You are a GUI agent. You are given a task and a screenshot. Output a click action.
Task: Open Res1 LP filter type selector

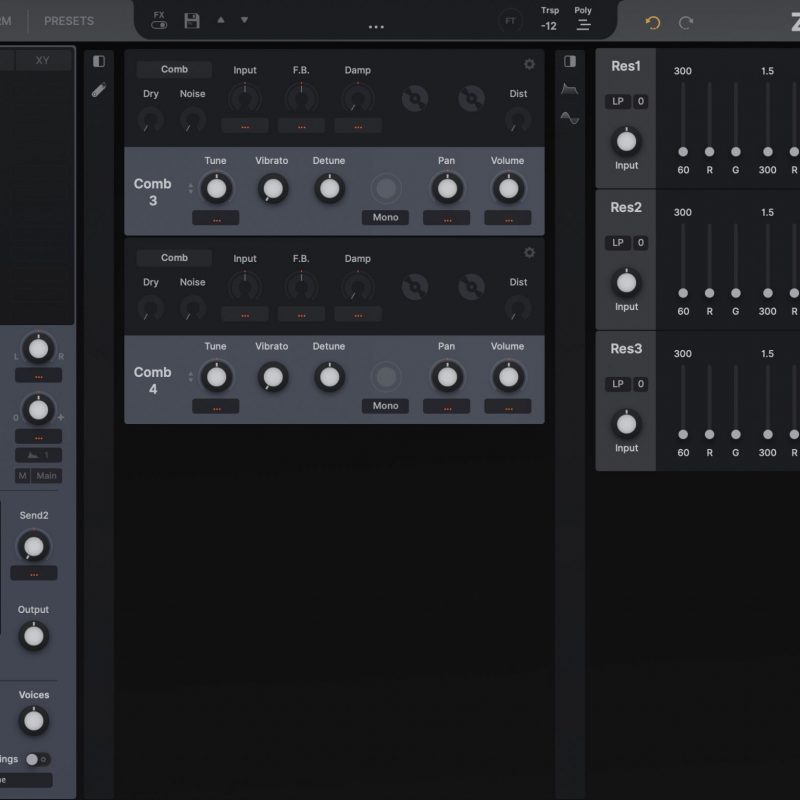617,101
